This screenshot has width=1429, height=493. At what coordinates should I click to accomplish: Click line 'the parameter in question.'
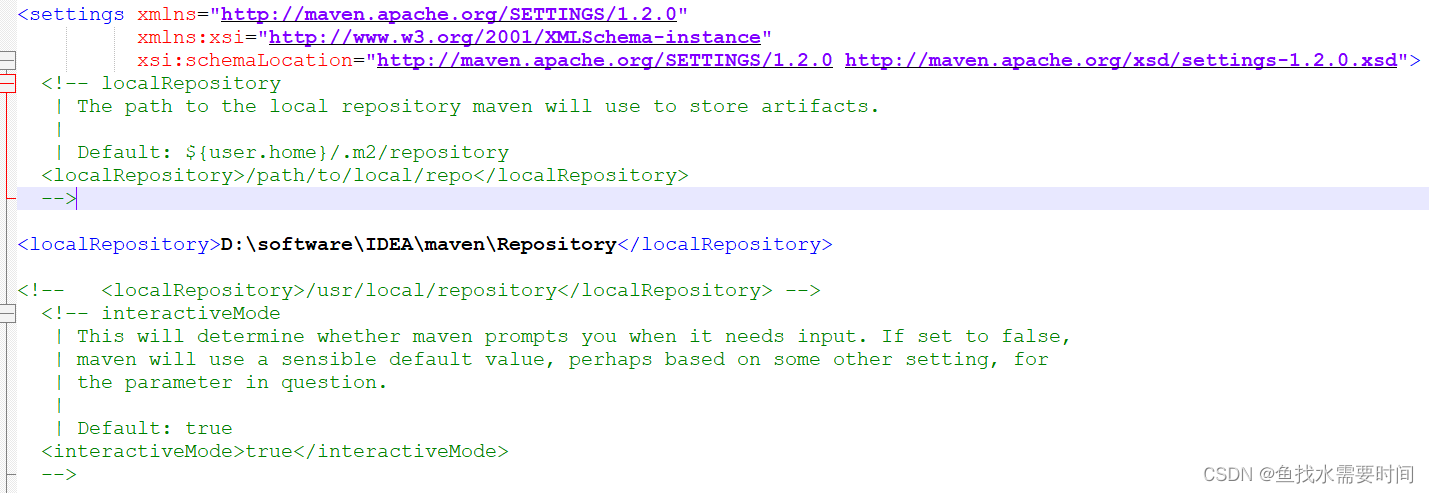click(232, 382)
